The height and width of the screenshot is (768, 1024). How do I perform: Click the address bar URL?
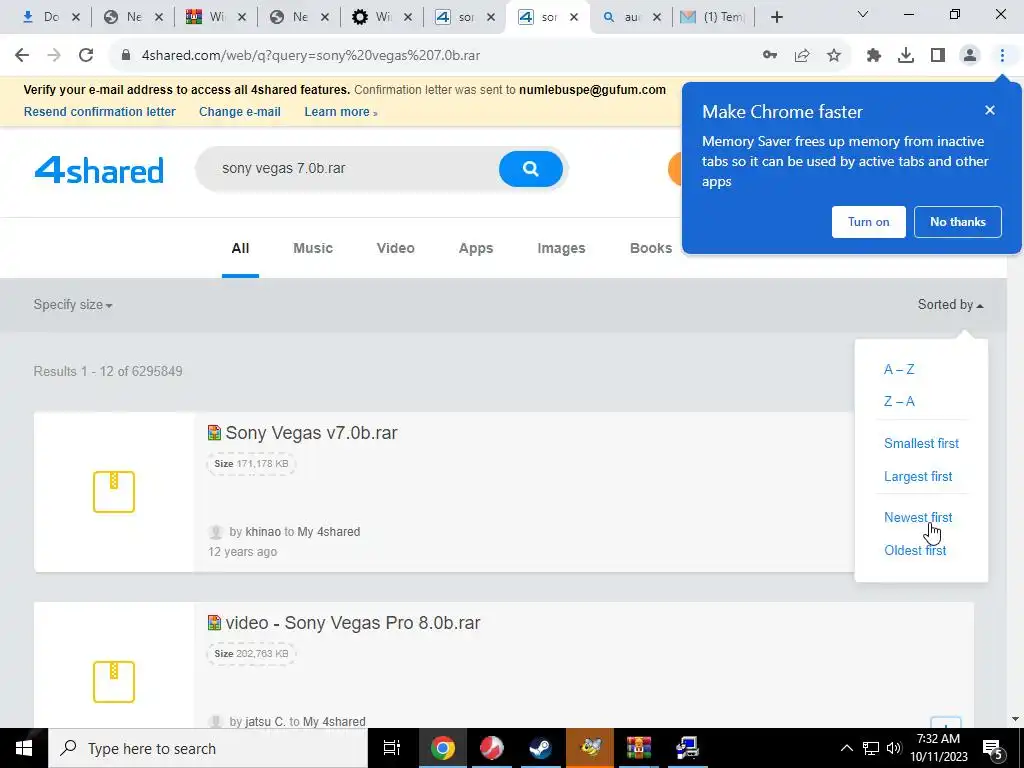click(311, 56)
